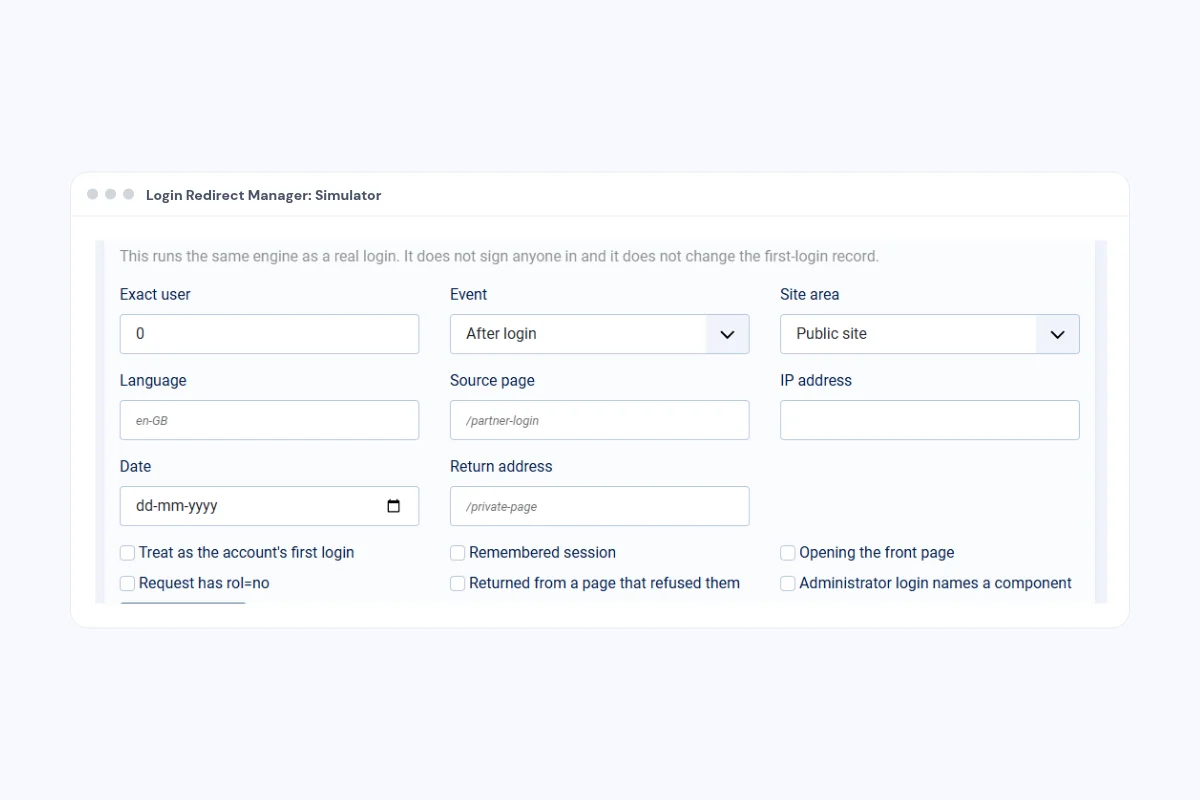
Task: Open the calendar picker icon in Date field
Action: (x=394, y=506)
